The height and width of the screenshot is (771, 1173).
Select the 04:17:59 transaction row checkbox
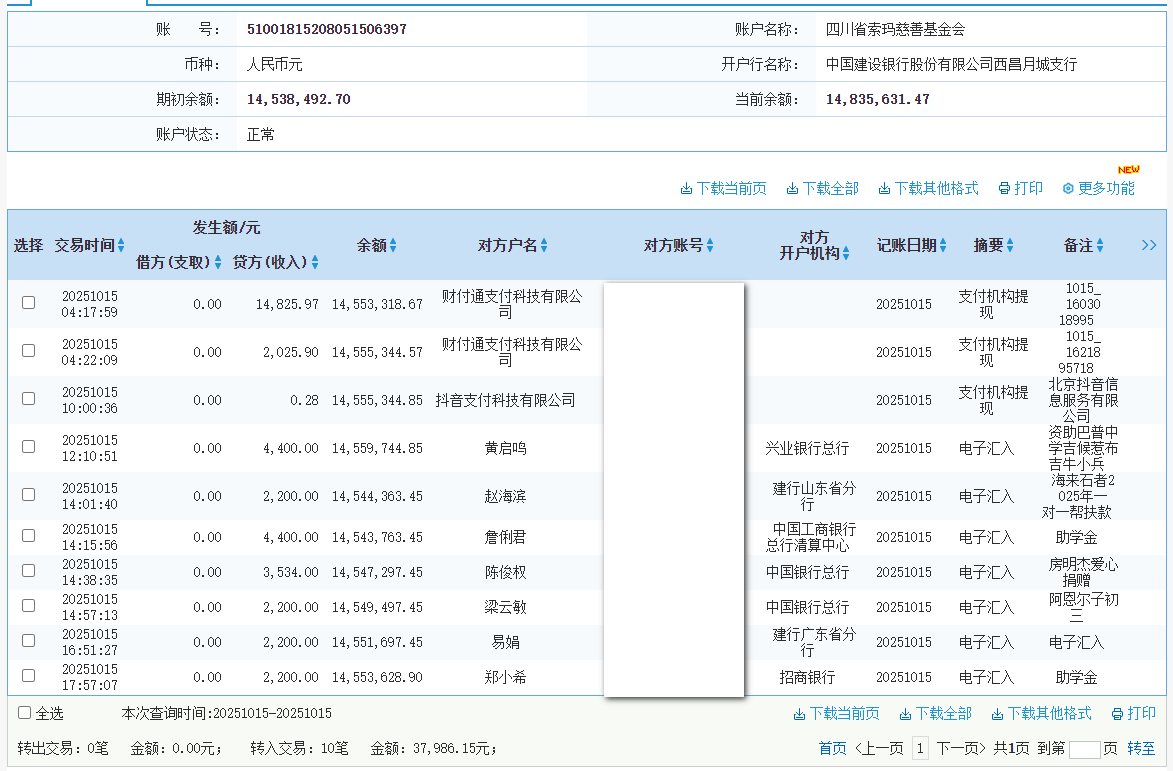pos(29,303)
